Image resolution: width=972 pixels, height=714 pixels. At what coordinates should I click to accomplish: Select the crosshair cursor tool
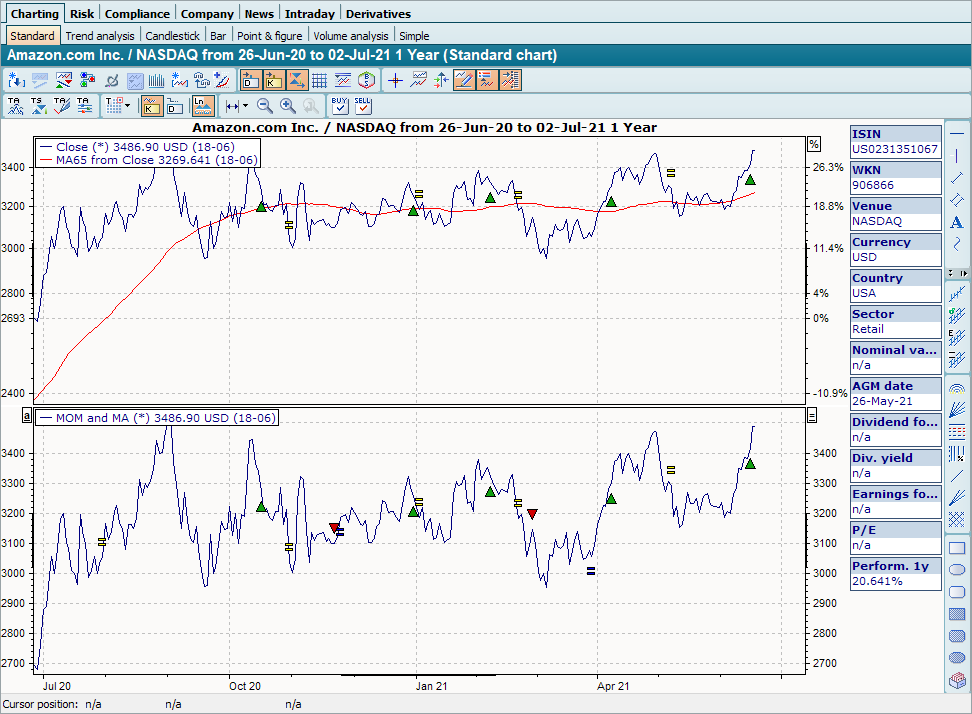click(x=395, y=81)
